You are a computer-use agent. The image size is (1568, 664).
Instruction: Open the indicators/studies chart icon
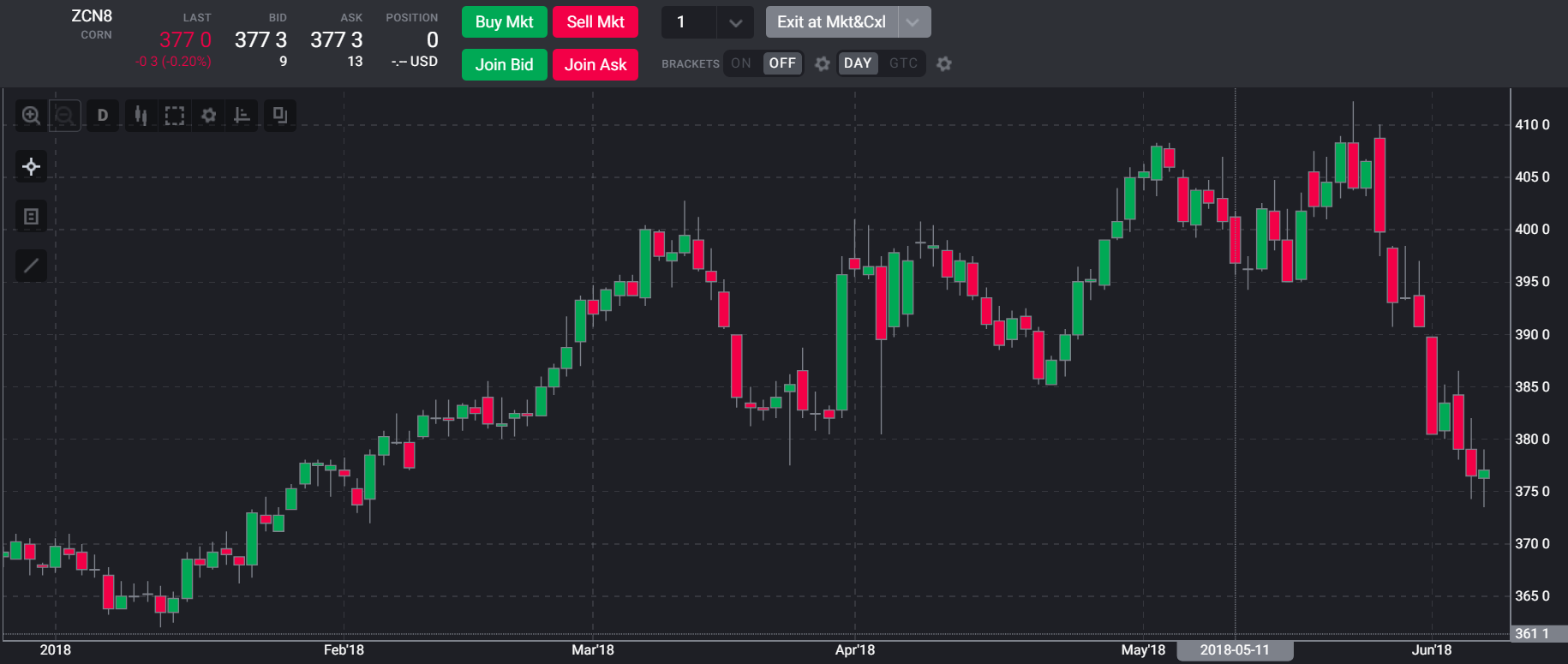pos(242,115)
